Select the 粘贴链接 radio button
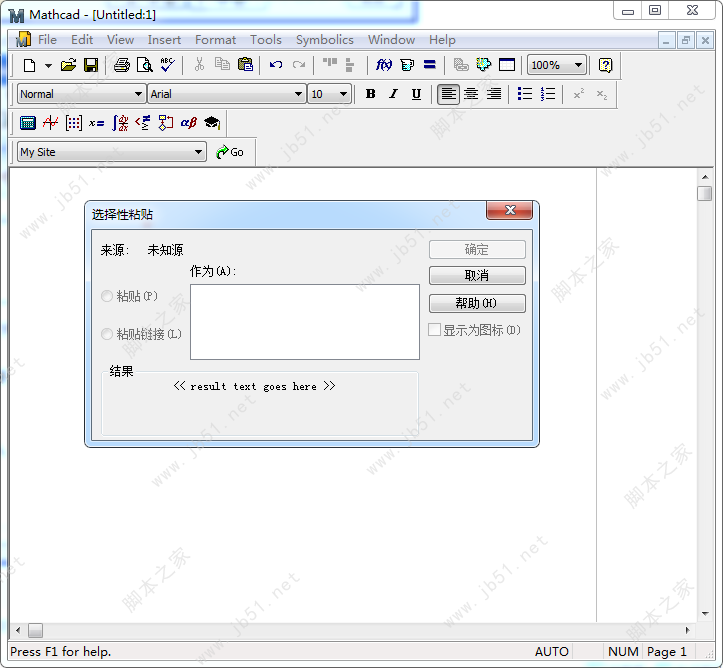The width and height of the screenshot is (723, 668). point(107,334)
